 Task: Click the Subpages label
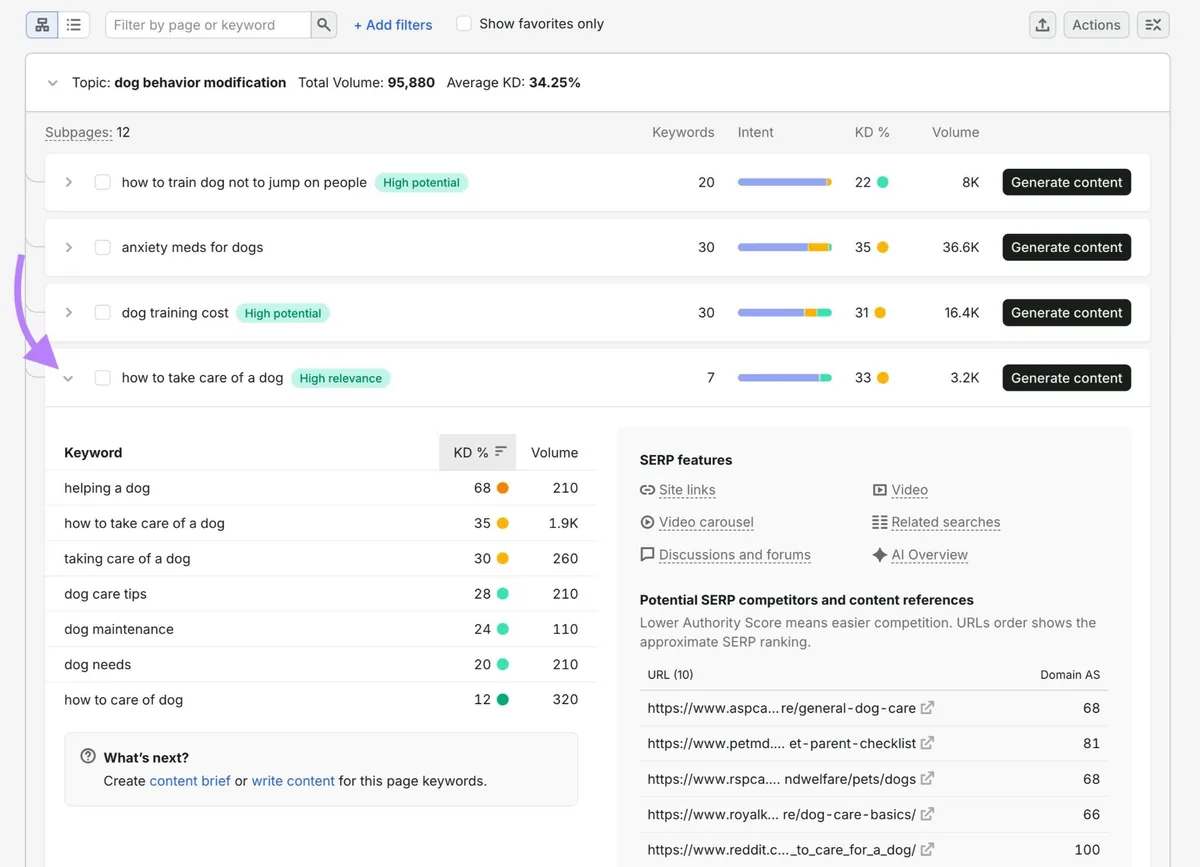click(x=78, y=132)
